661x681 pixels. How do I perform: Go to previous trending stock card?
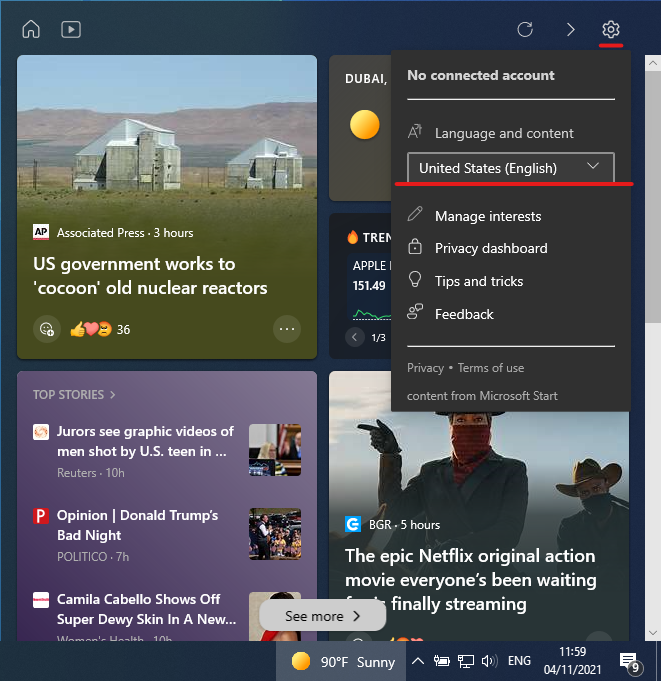[x=354, y=337]
